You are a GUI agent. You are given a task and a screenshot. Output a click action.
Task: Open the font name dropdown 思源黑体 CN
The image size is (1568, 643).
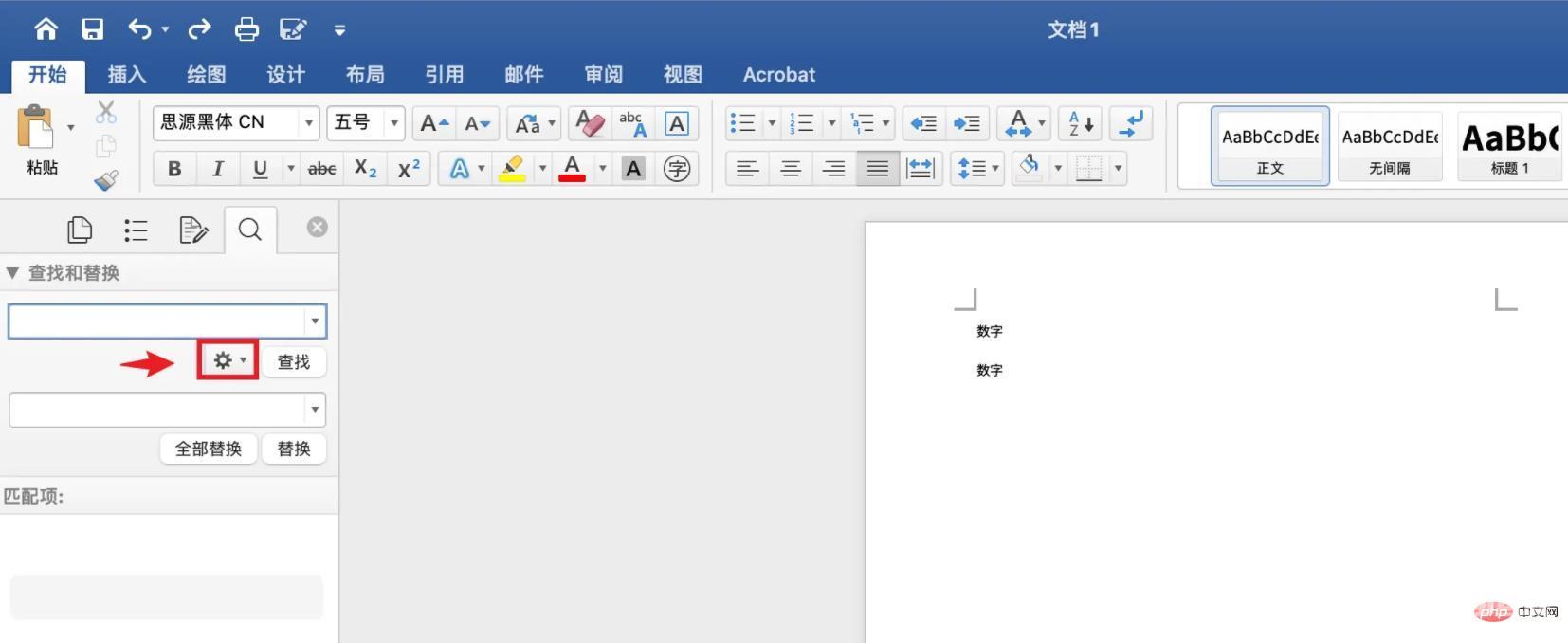pos(308,123)
